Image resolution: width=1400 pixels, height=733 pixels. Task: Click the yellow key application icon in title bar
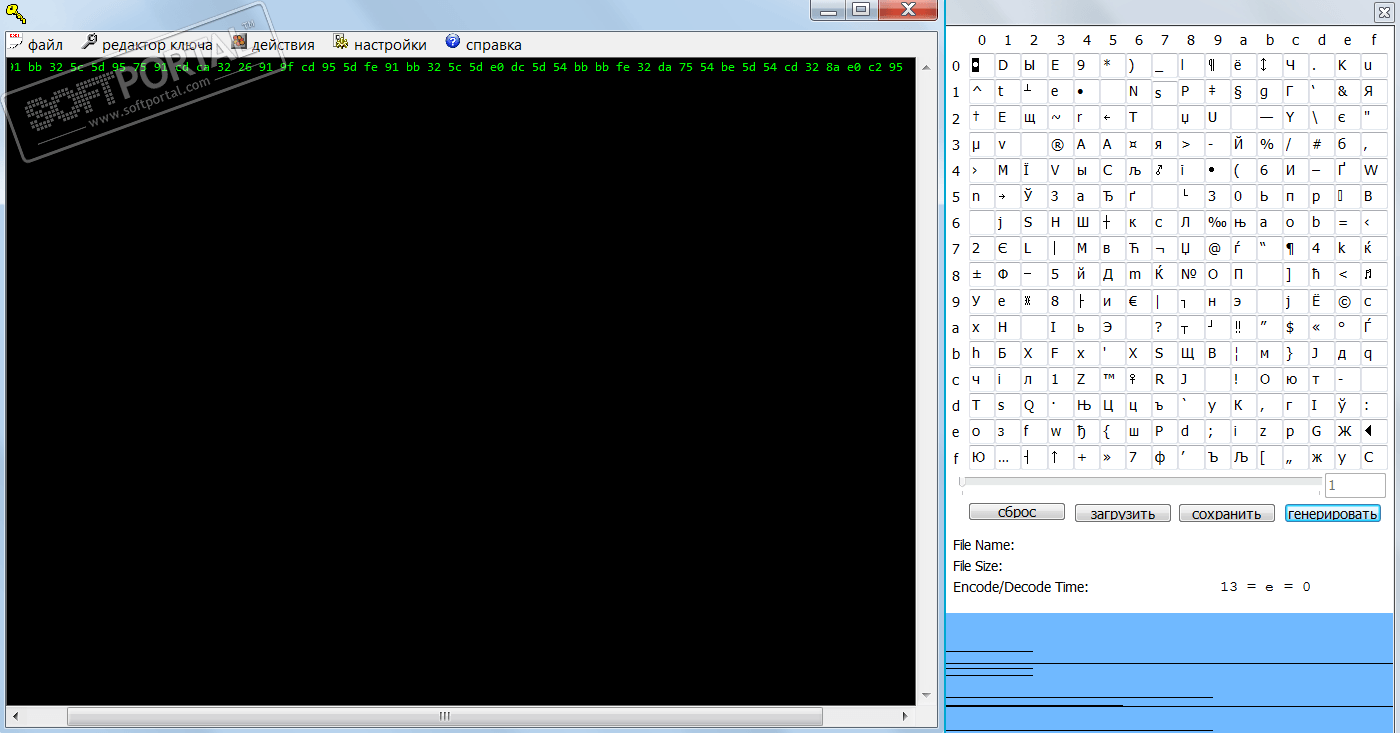[14, 14]
